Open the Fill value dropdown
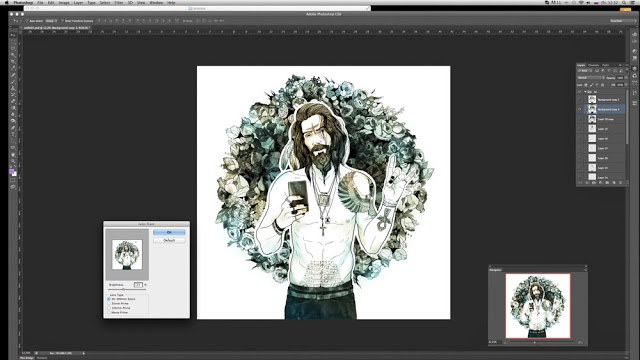This screenshot has width=640, height=360. pyautogui.click(x=626, y=84)
